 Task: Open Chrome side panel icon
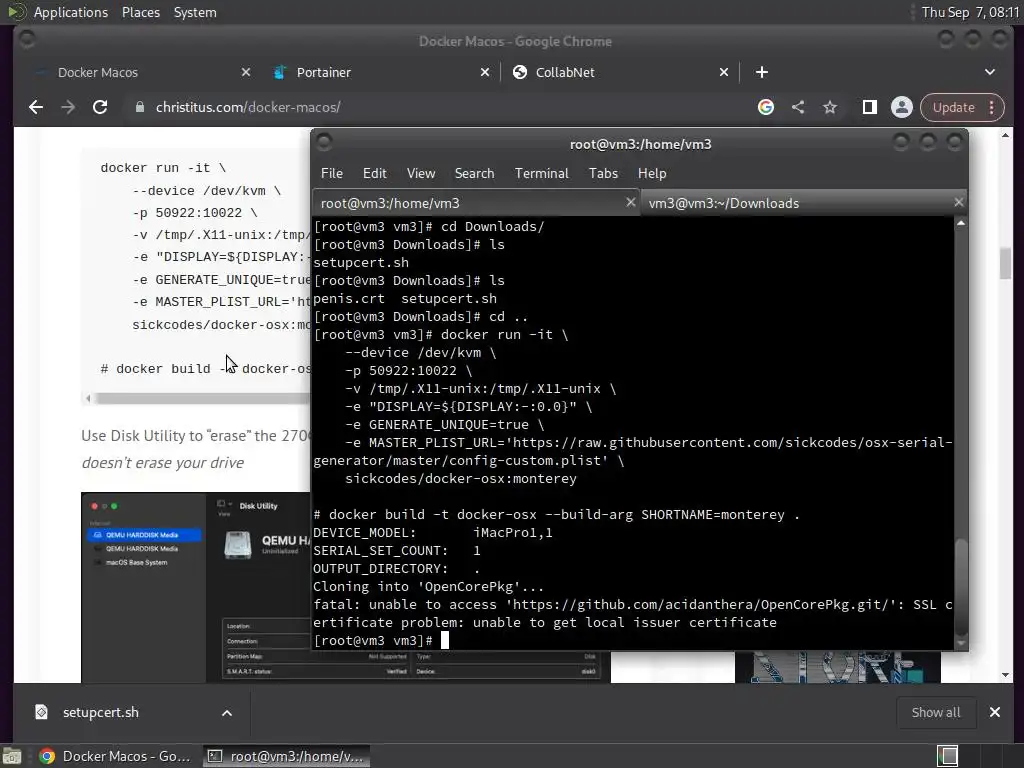click(x=870, y=107)
